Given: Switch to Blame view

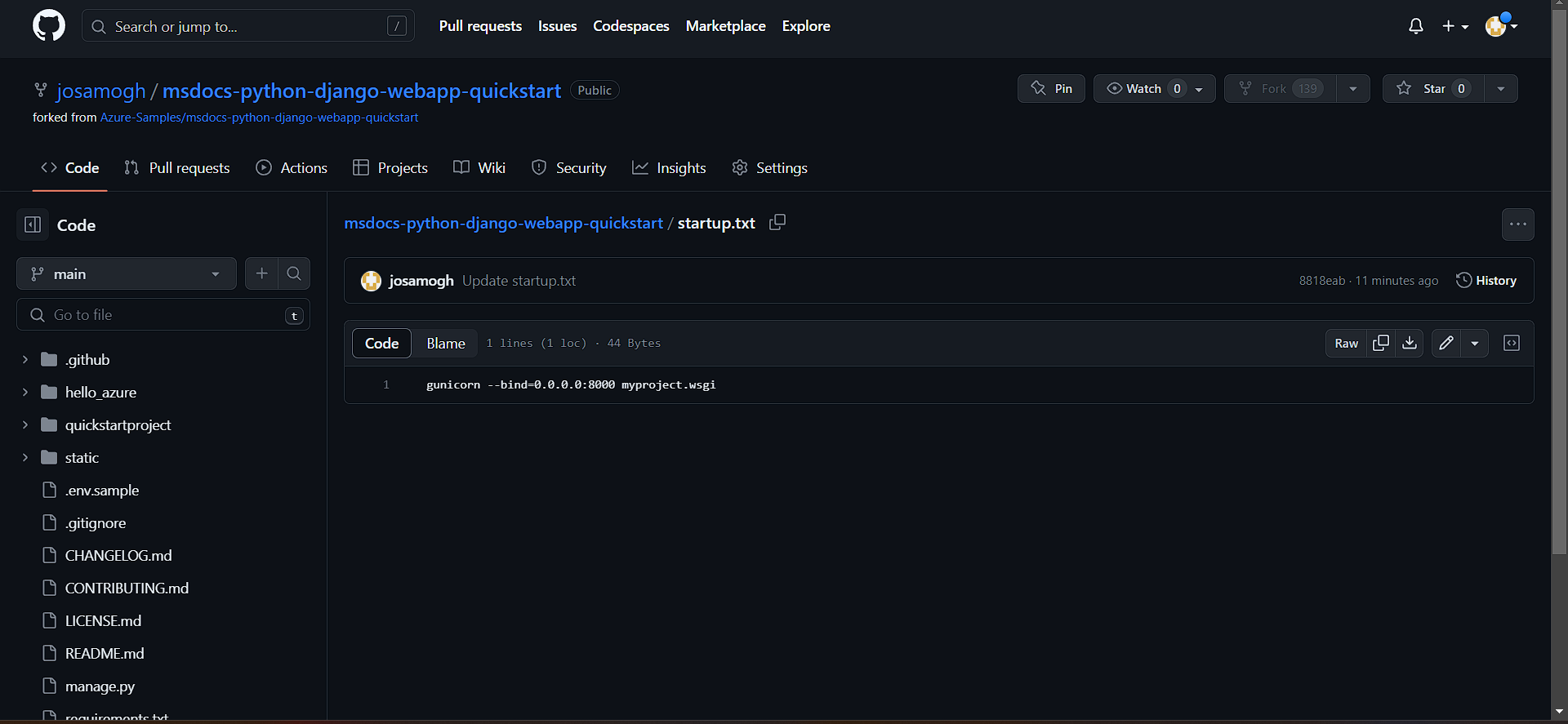Looking at the screenshot, I should point(446,343).
